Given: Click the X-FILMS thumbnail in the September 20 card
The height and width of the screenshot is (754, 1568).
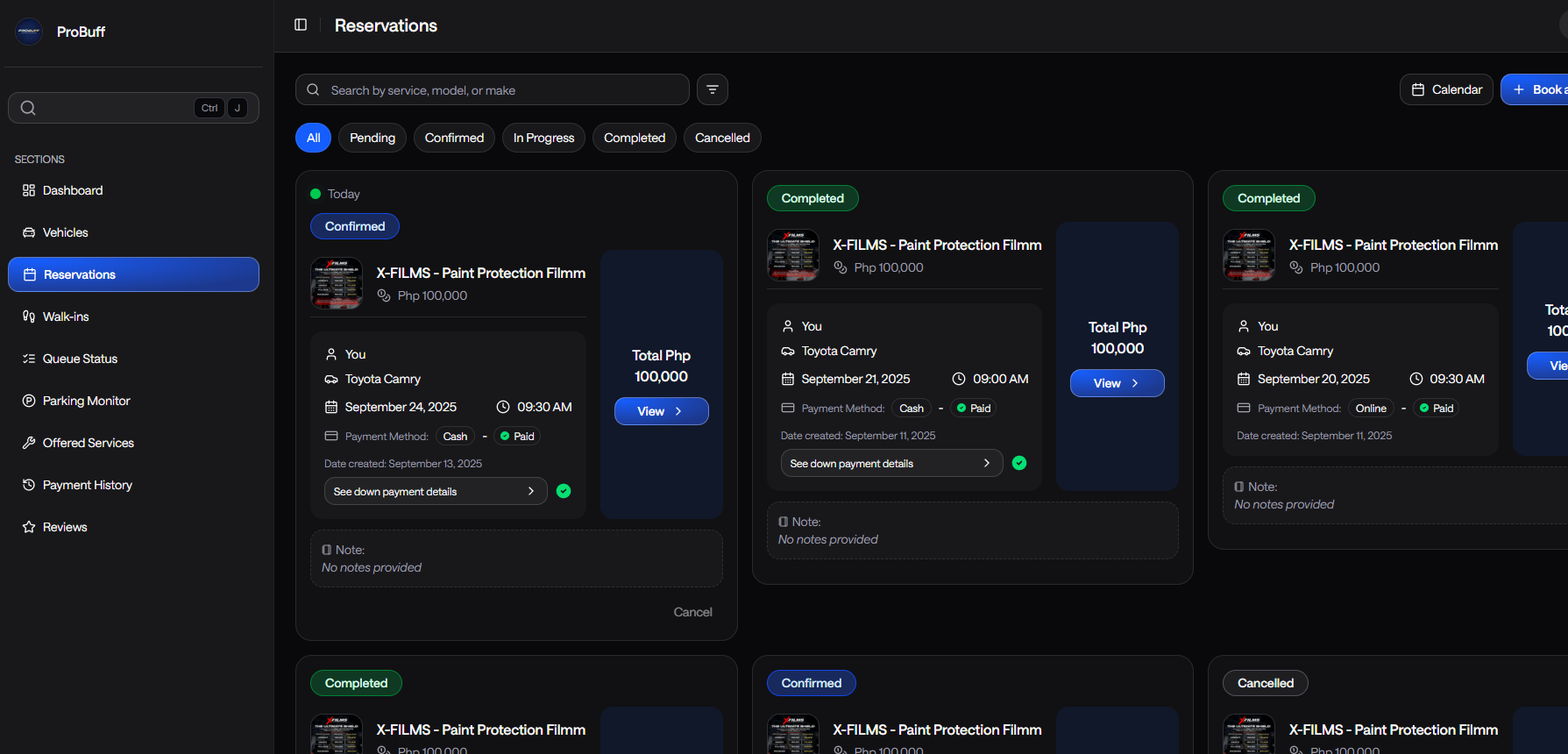Looking at the screenshot, I should 1249,255.
